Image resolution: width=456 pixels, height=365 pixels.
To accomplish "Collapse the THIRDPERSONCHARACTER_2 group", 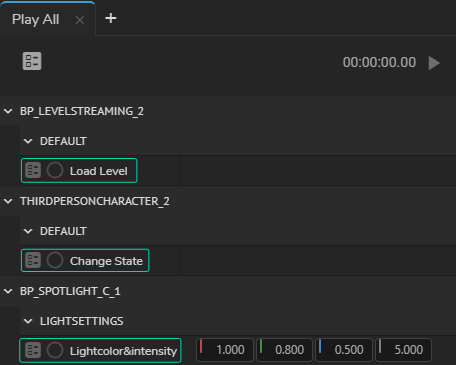I will point(8,201).
